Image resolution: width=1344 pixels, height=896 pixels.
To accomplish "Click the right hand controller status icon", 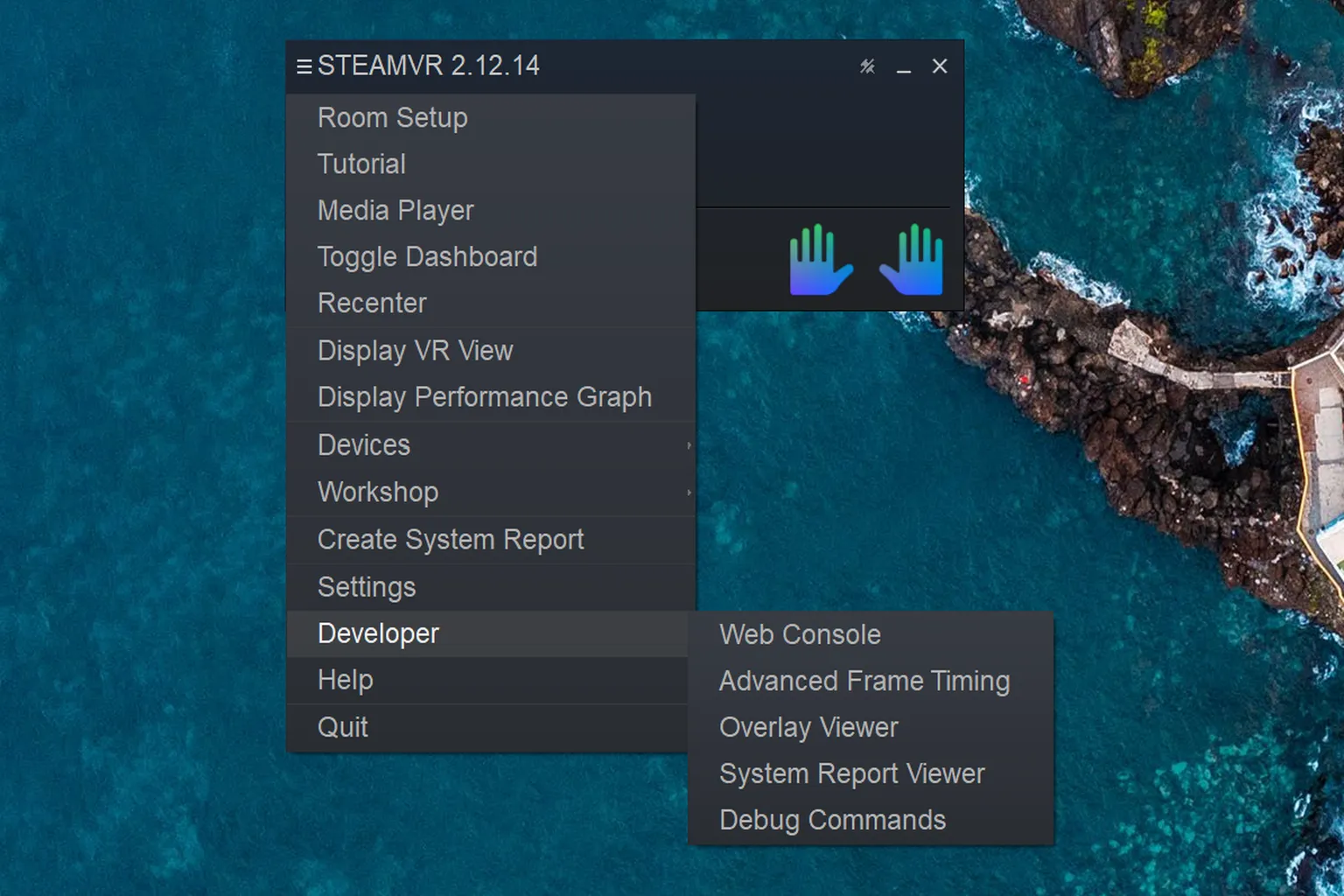I will click(x=912, y=260).
